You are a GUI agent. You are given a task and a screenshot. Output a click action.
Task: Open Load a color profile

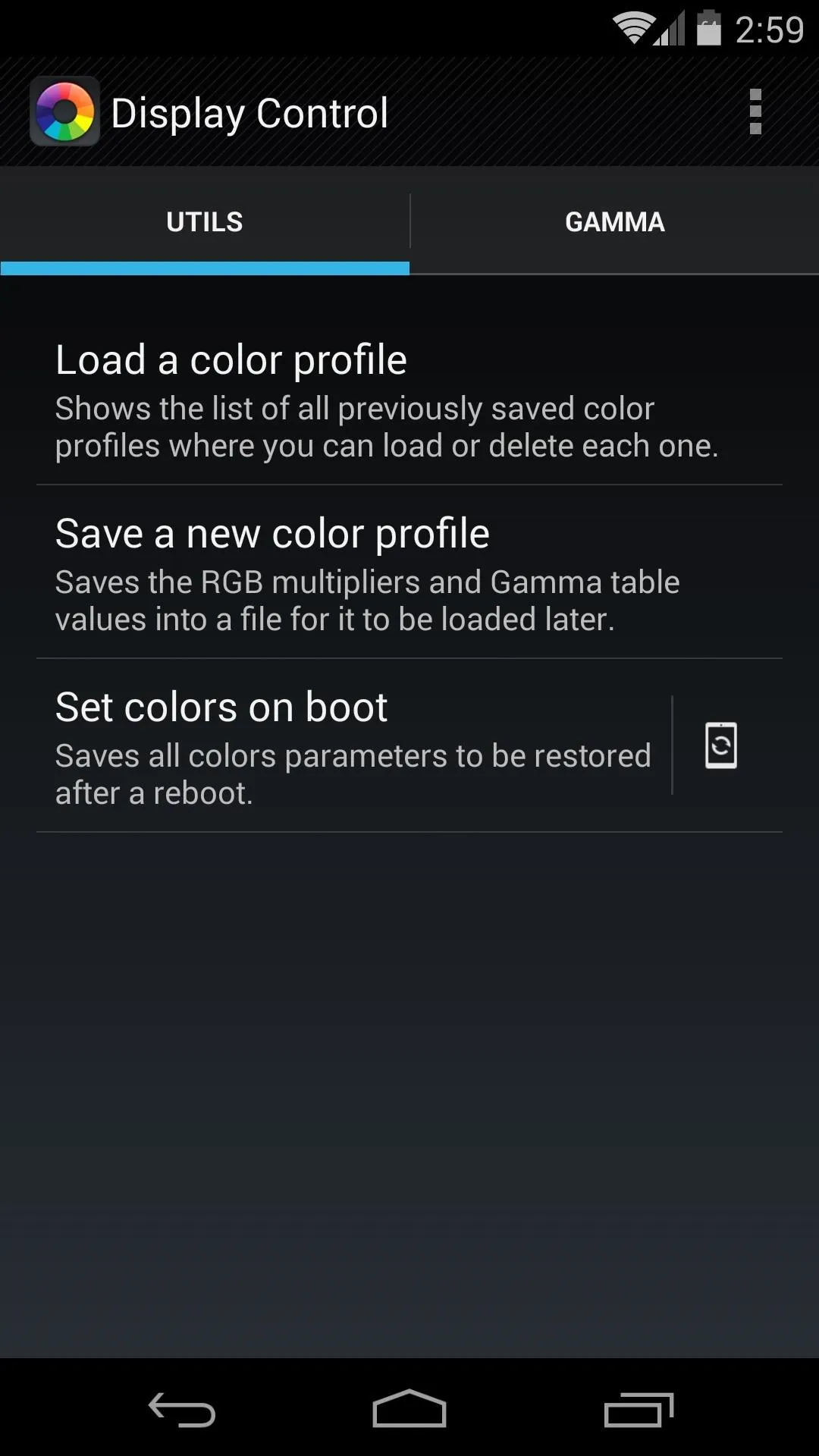pyautogui.click(x=409, y=399)
